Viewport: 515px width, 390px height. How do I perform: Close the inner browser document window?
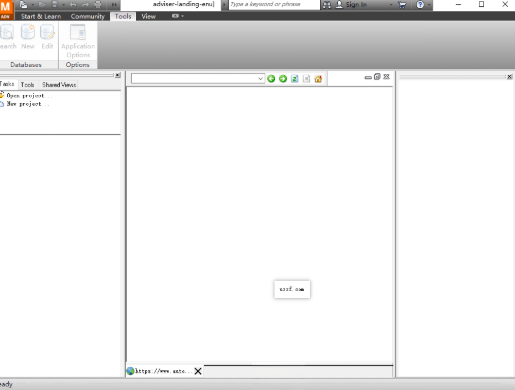386,77
